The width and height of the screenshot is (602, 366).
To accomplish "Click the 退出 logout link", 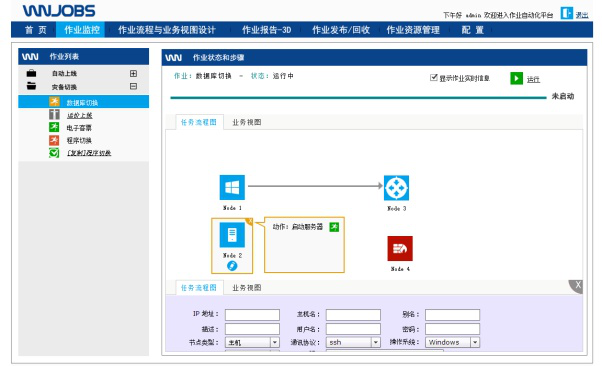I will pos(582,15).
